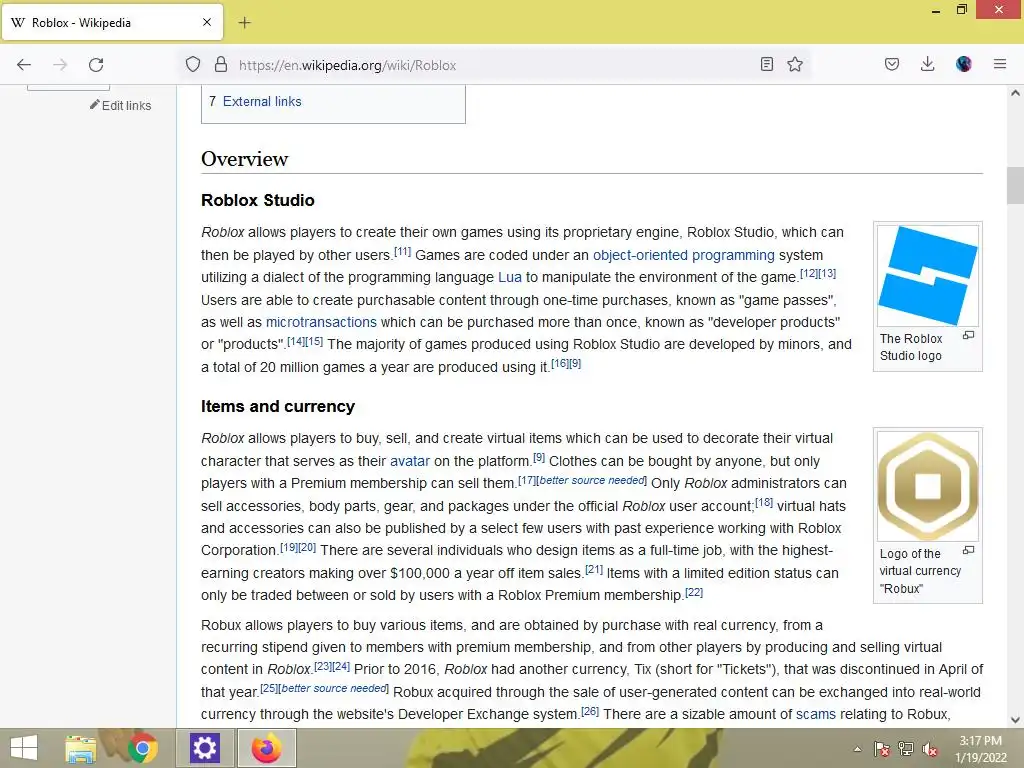Open the settings gear taskbar app
The image size is (1024, 768).
point(204,748)
